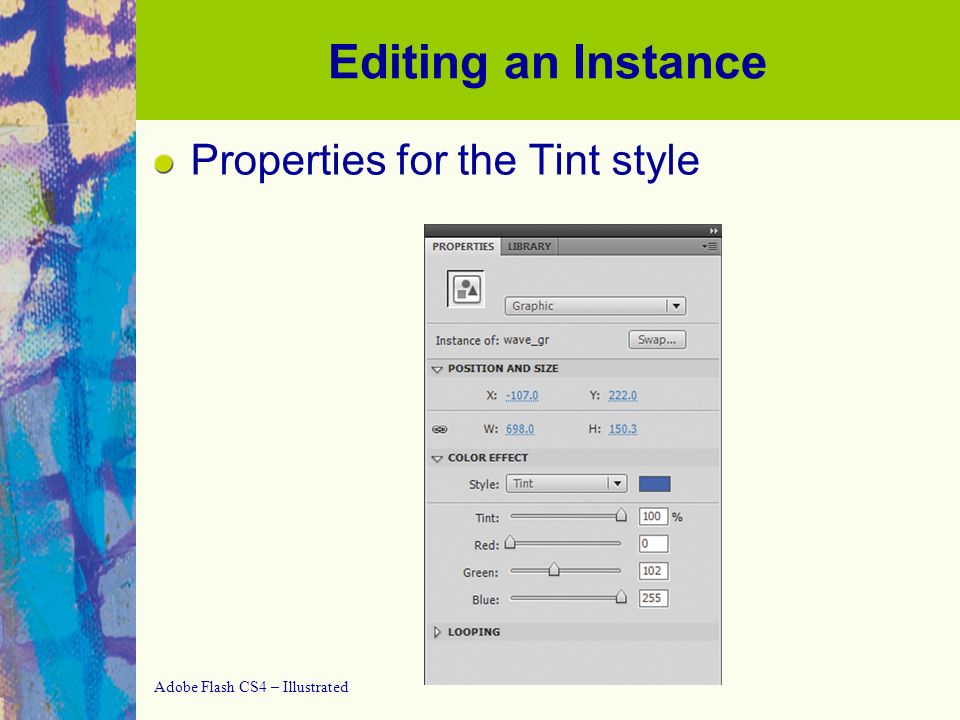Click the Blue slider handle
Image resolution: width=960 pixels, height=720 pixels.
(x=621, y=597)
